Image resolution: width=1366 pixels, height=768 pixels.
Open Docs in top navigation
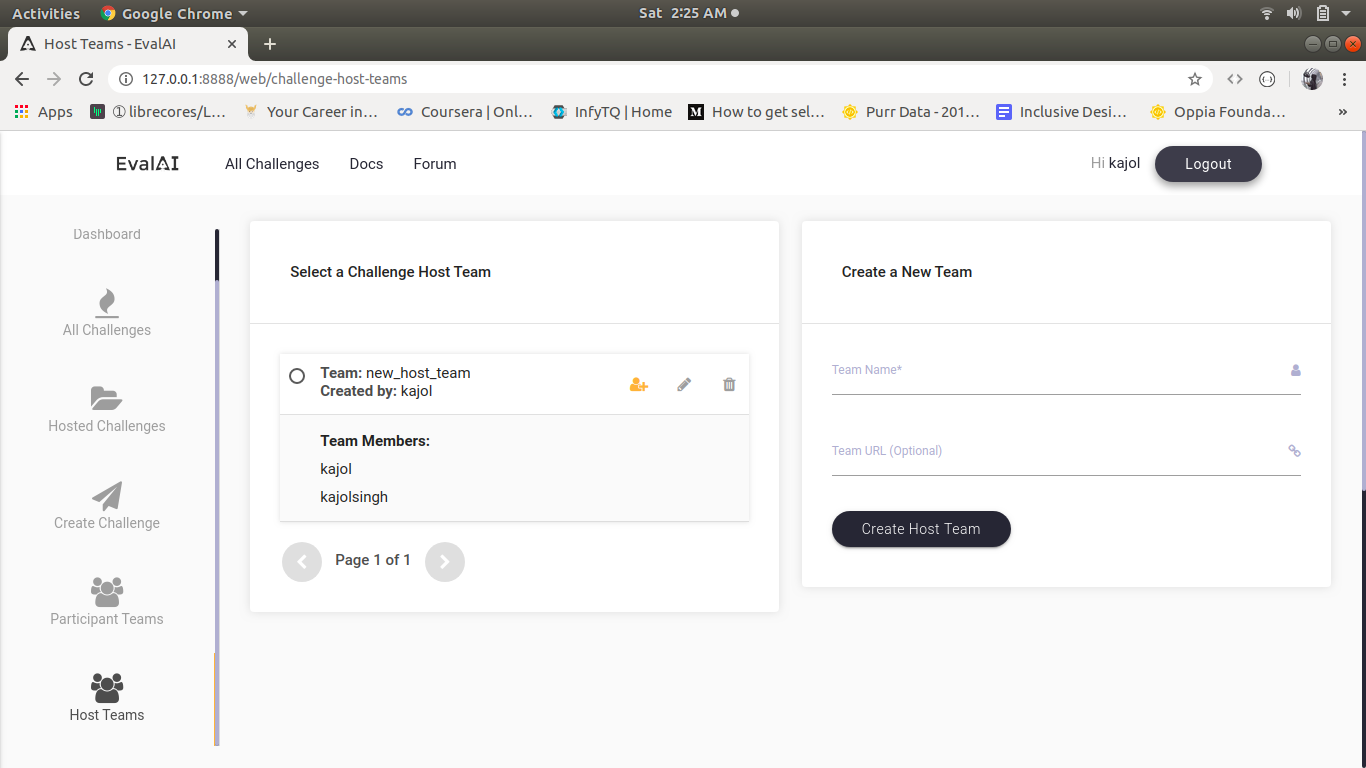366,164
